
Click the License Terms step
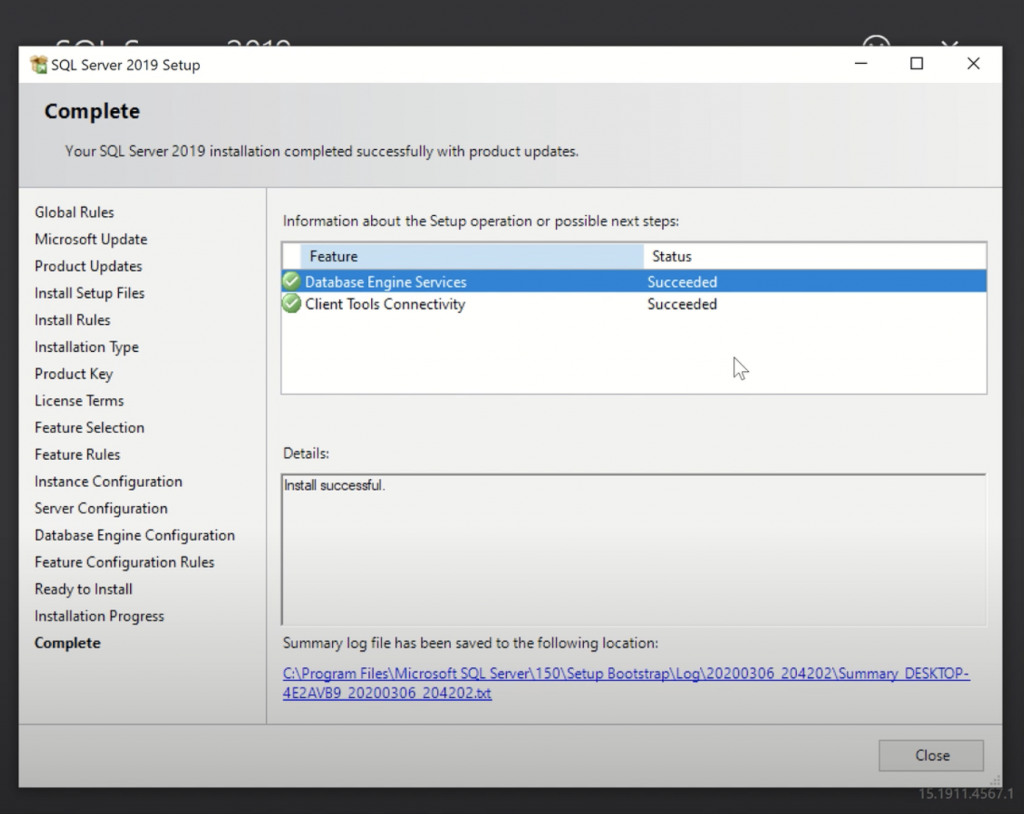point(79,400)
